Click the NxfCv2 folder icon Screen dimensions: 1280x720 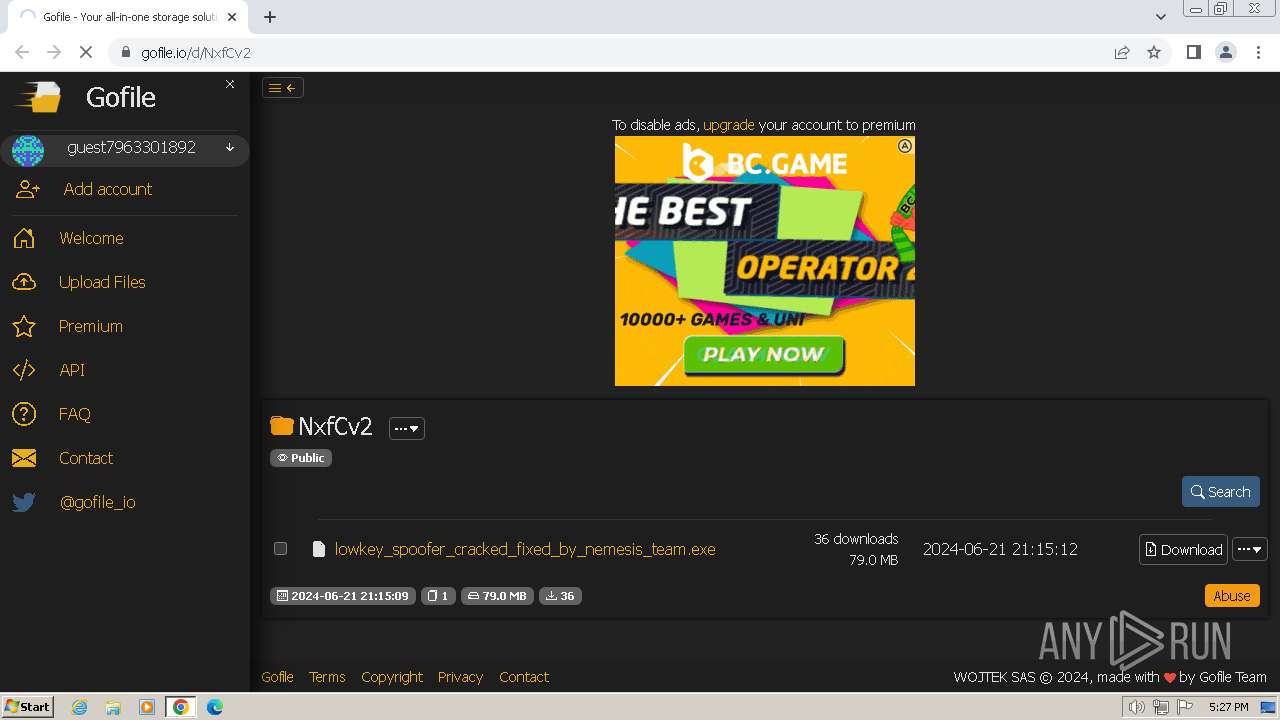[282, 427]
